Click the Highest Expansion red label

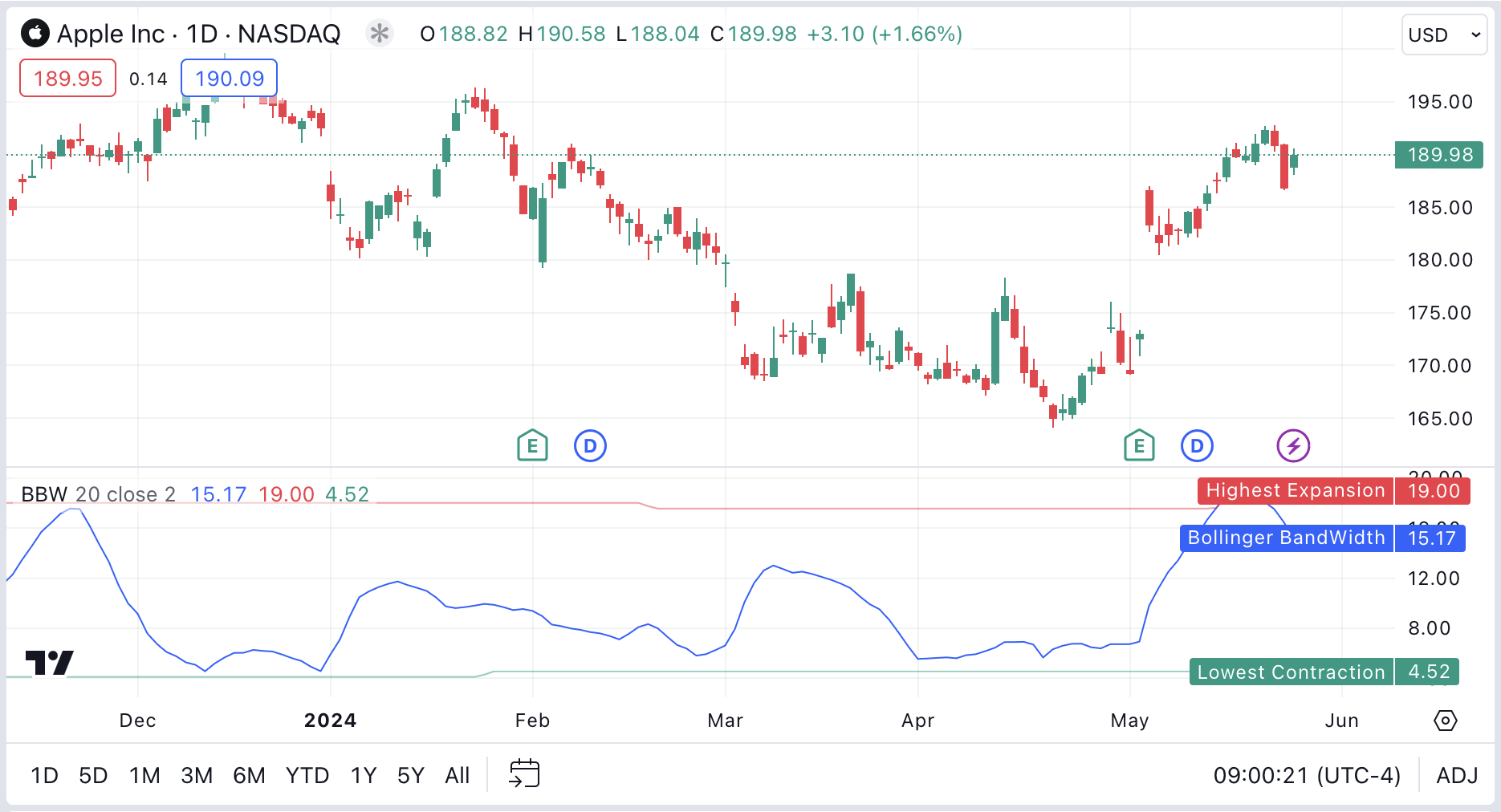coord(1295,491)
